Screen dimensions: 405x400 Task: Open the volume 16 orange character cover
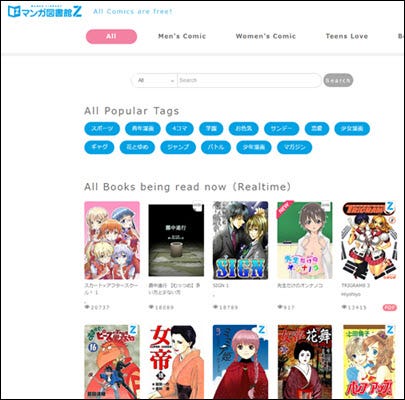(111, 362)
